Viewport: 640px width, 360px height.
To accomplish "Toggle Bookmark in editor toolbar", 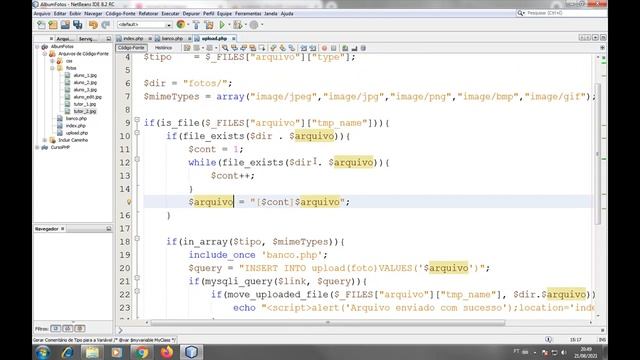I will [292, 48].
